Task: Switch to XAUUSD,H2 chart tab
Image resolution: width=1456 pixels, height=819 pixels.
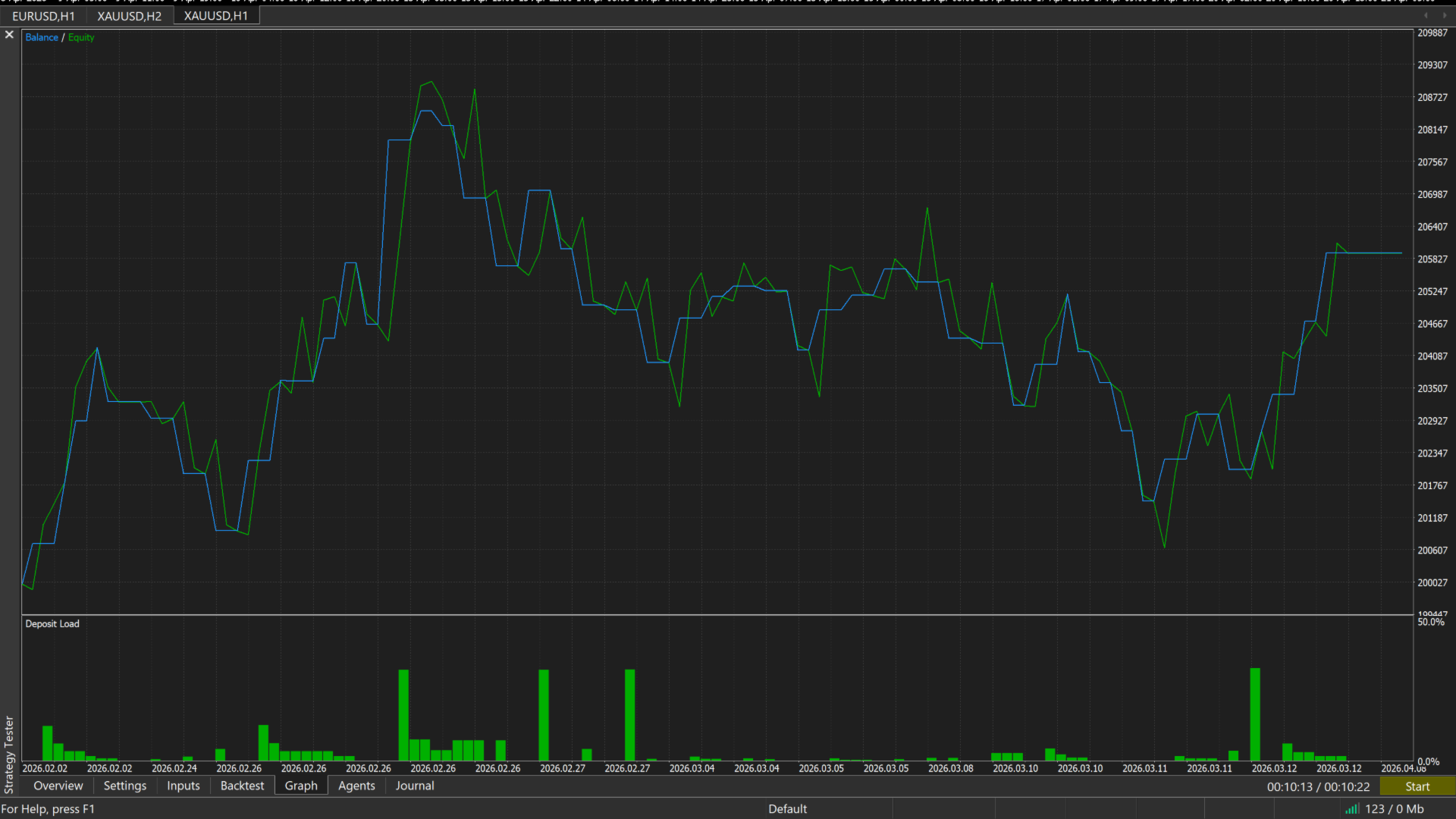Action: pyautogui.click(x=129, y=16)
